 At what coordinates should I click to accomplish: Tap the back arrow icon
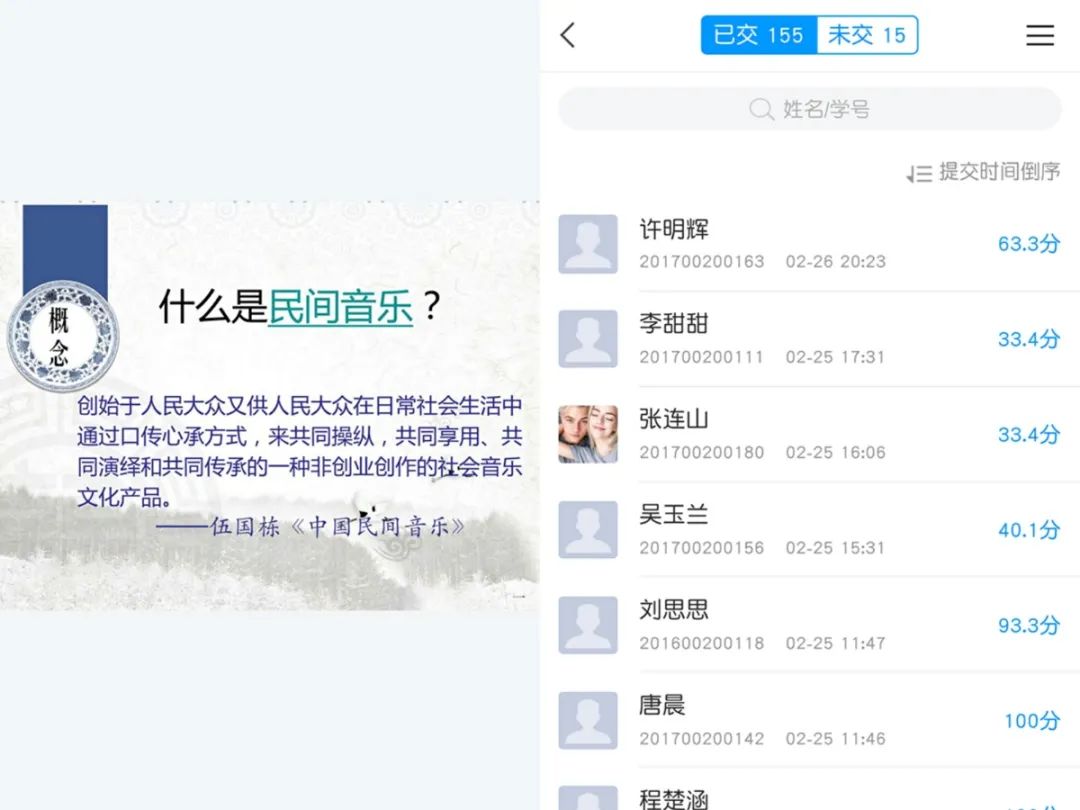pyautogui.click(x=568, y=35)
